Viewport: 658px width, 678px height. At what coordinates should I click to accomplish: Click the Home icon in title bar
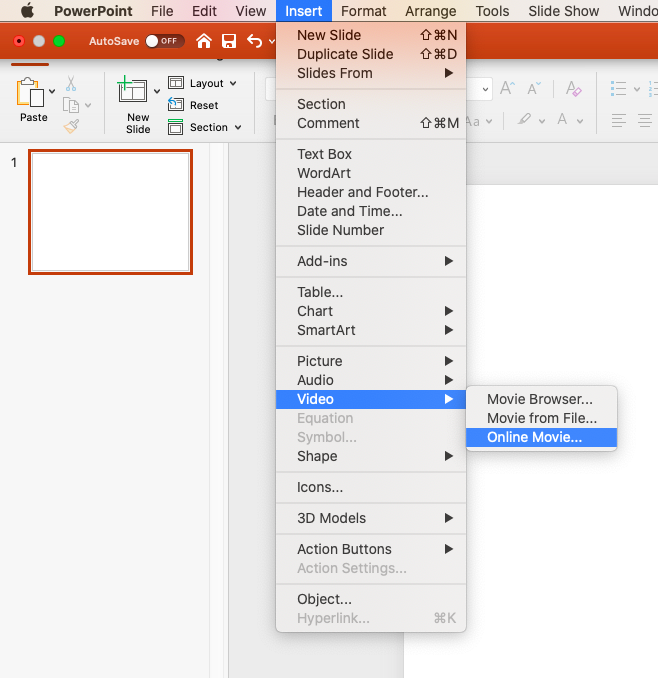point(204,41)
